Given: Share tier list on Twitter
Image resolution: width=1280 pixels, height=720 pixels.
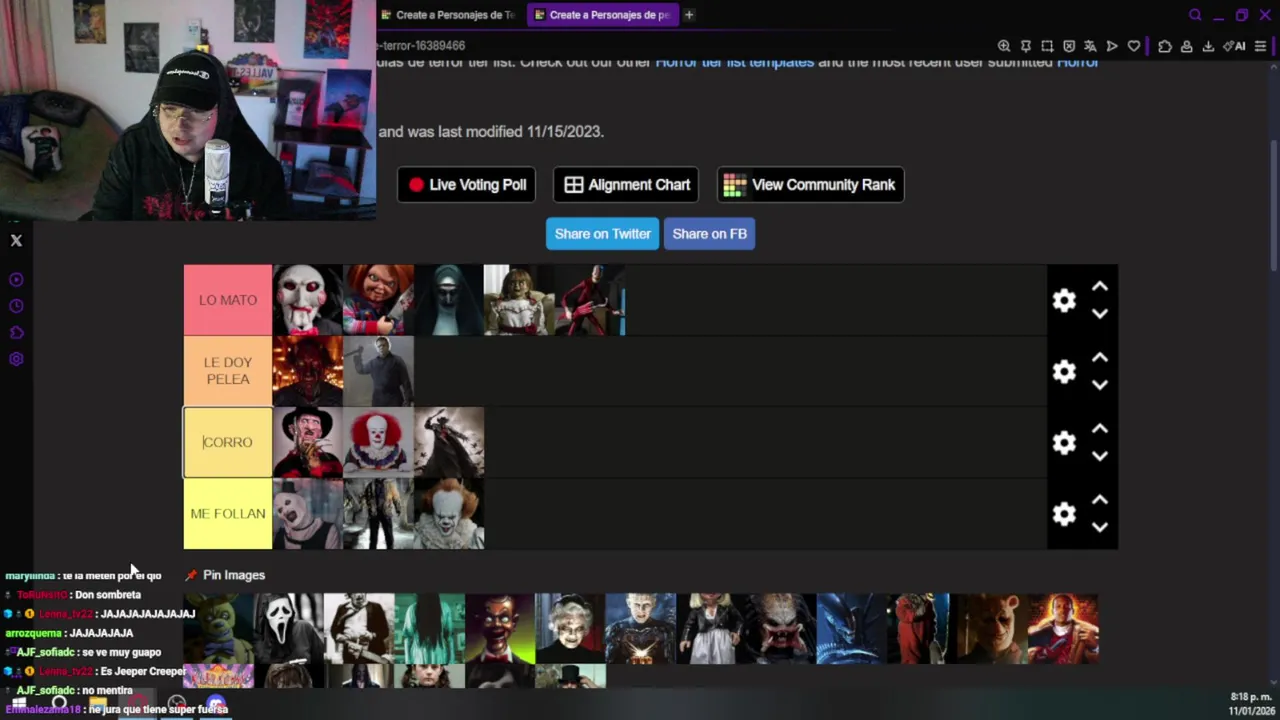Looking at the screenshot, I should 602,233.
